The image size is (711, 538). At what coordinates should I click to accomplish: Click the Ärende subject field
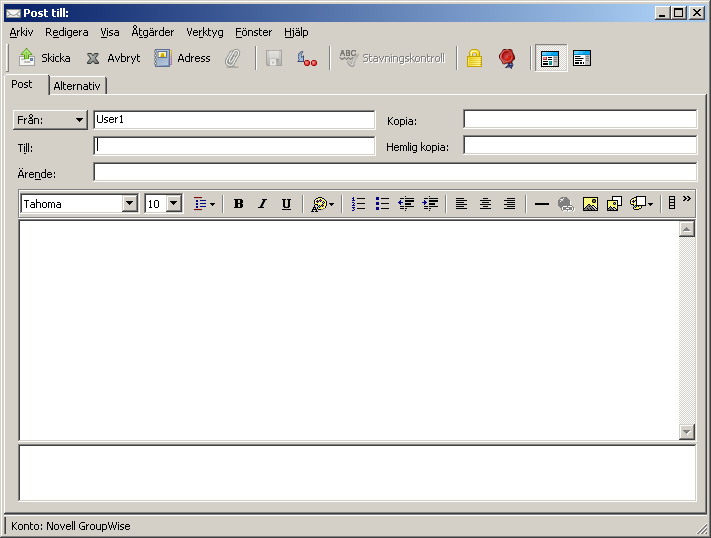pyautogui.click(x=395, y=172)
